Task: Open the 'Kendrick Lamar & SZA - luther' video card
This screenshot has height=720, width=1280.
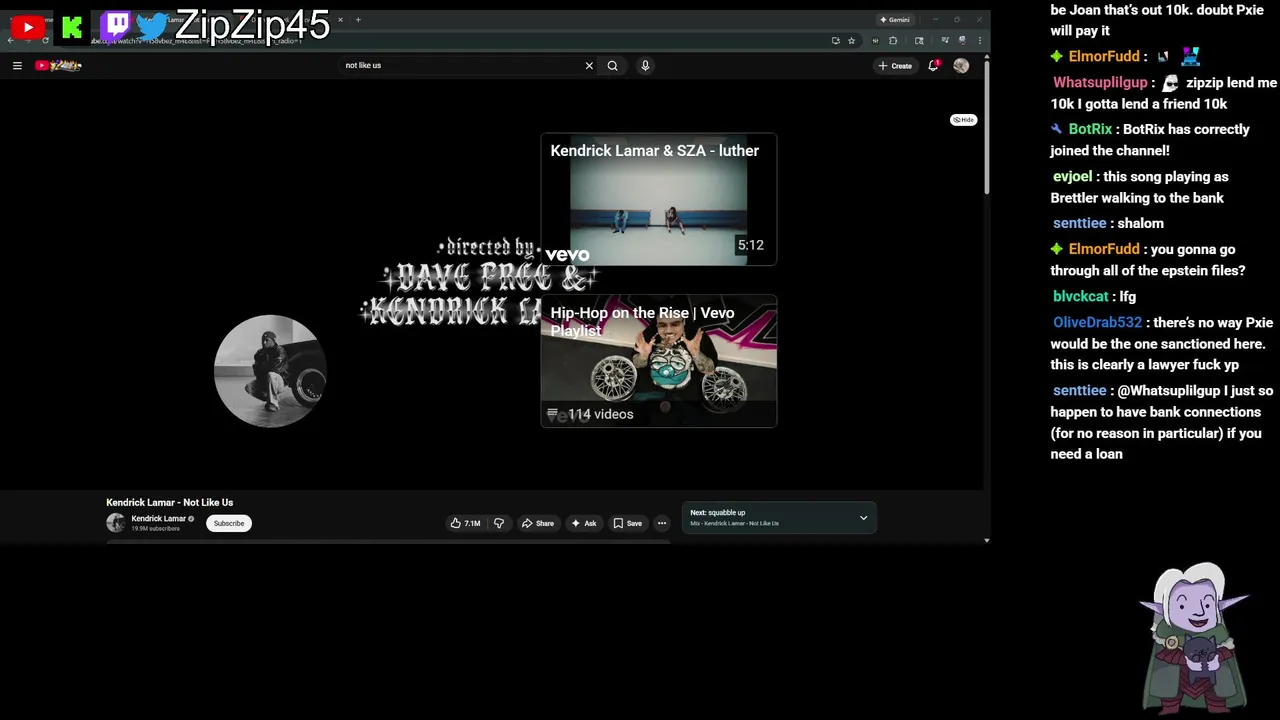Action: coord(658,199)
